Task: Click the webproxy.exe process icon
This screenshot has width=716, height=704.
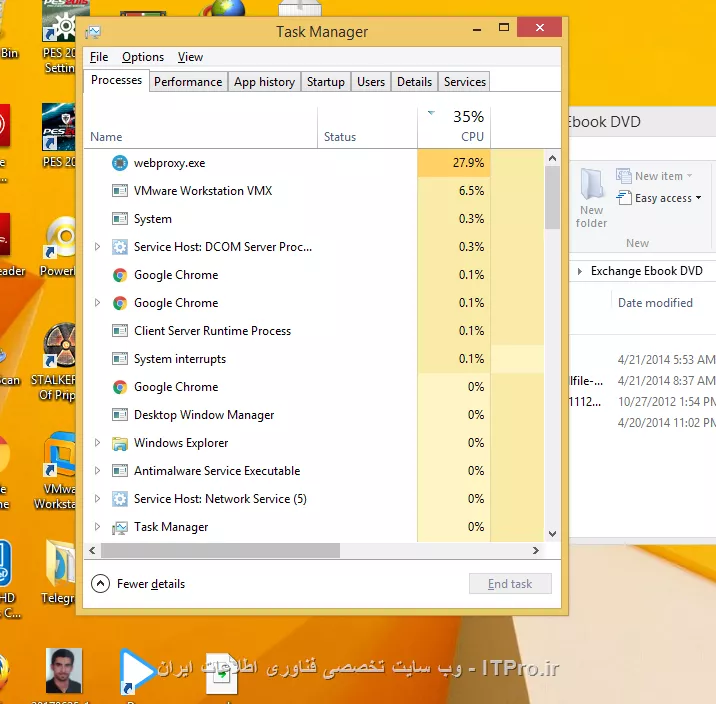Action: 120,163
